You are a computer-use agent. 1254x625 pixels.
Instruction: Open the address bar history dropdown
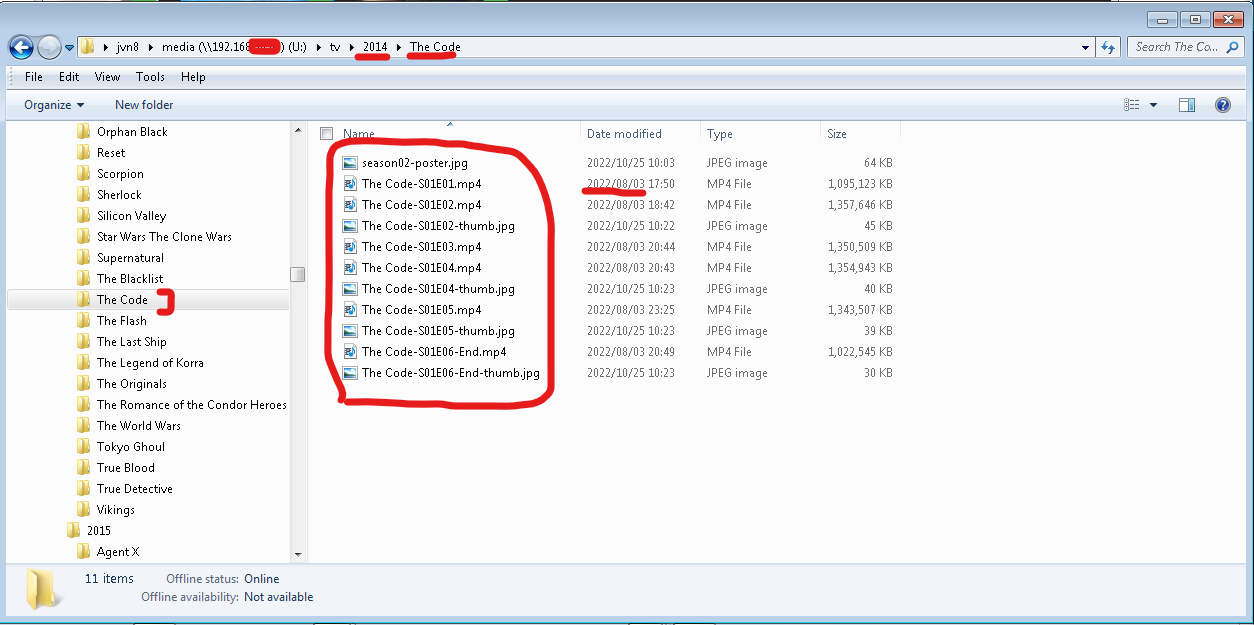(x=1086, y=47)
